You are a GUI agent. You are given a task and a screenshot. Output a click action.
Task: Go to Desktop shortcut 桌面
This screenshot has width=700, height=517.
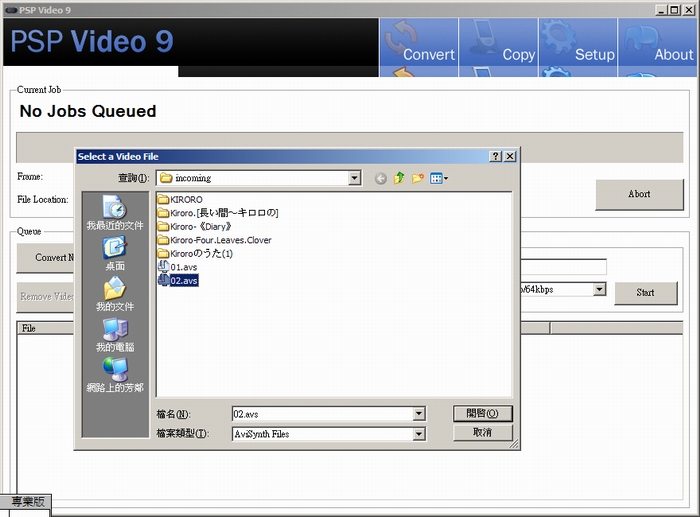click(115, 254)
